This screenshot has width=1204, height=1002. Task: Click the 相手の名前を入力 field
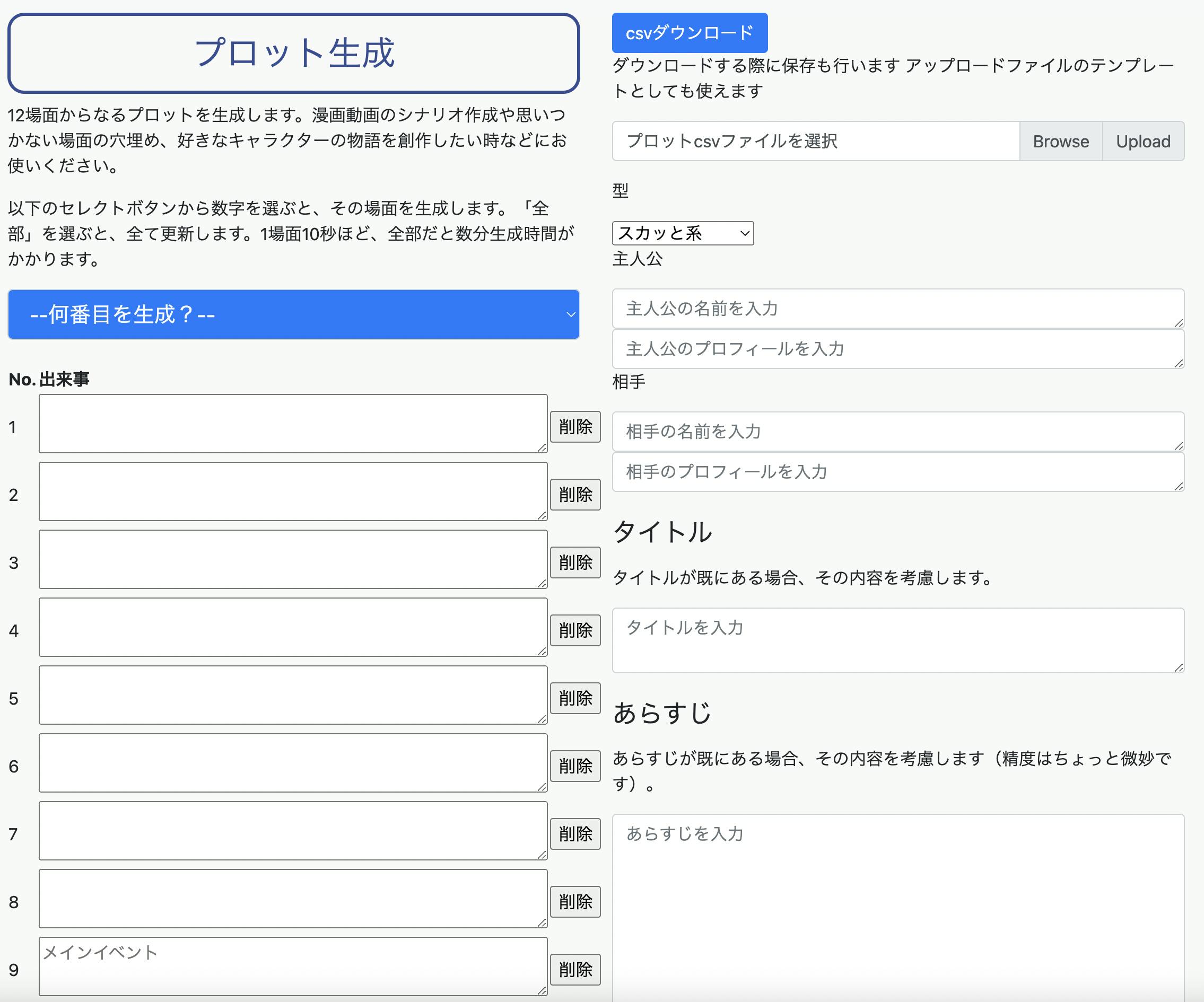(x=897, y=431)
